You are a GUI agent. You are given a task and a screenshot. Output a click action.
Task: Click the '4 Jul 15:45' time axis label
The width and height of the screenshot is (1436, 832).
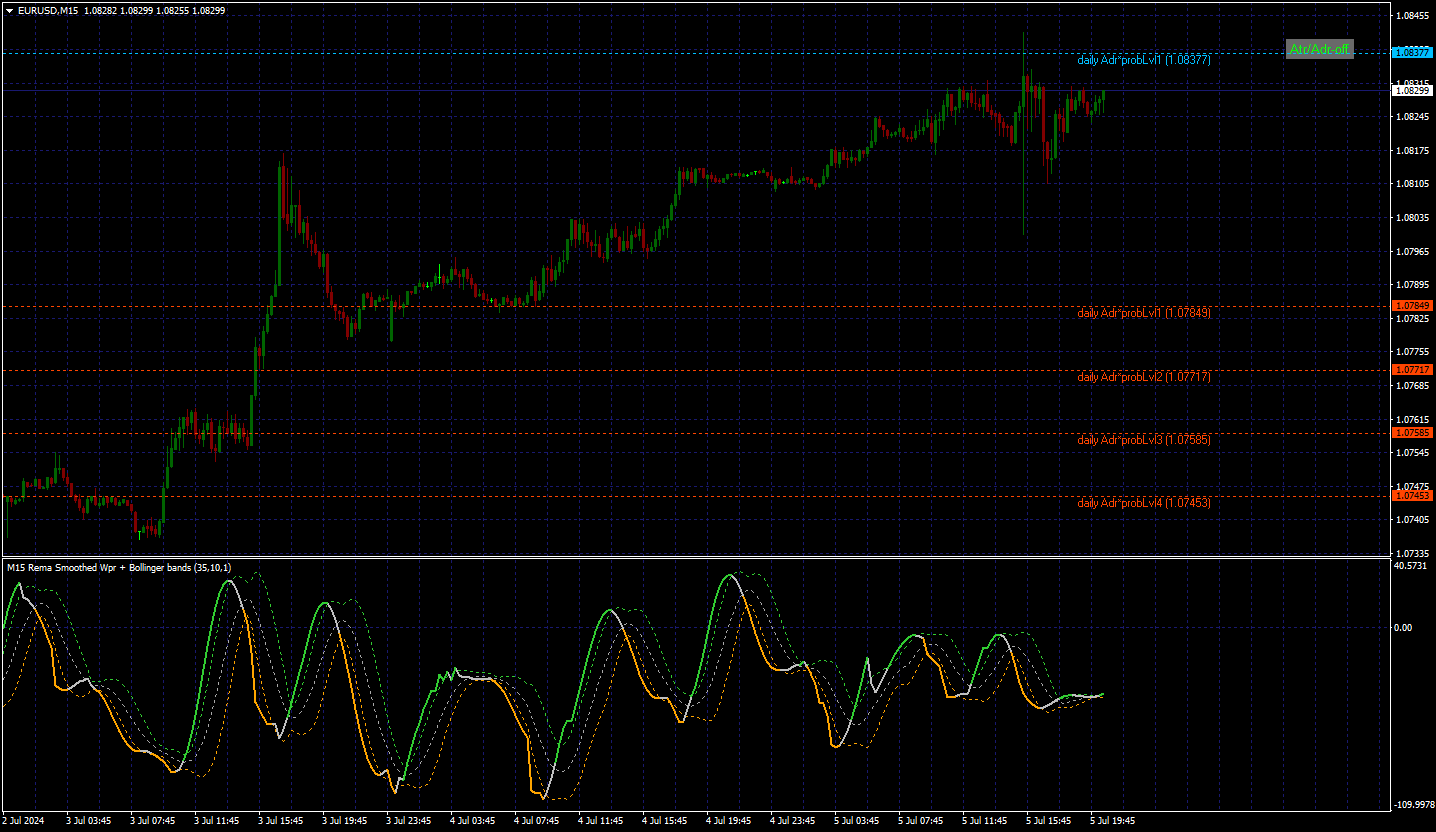(665, 821)
